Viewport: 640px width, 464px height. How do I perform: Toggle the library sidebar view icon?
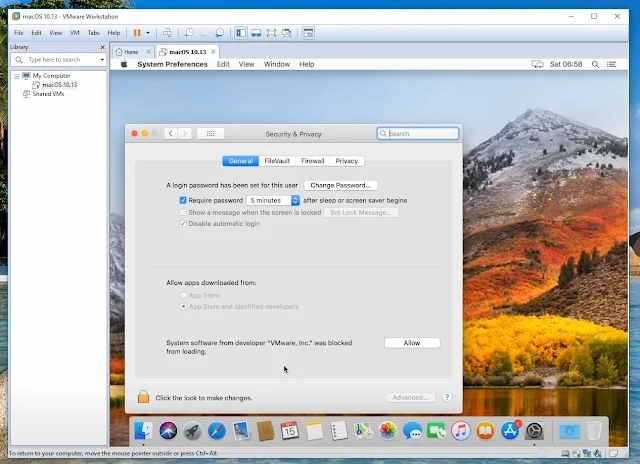(241, 33)
